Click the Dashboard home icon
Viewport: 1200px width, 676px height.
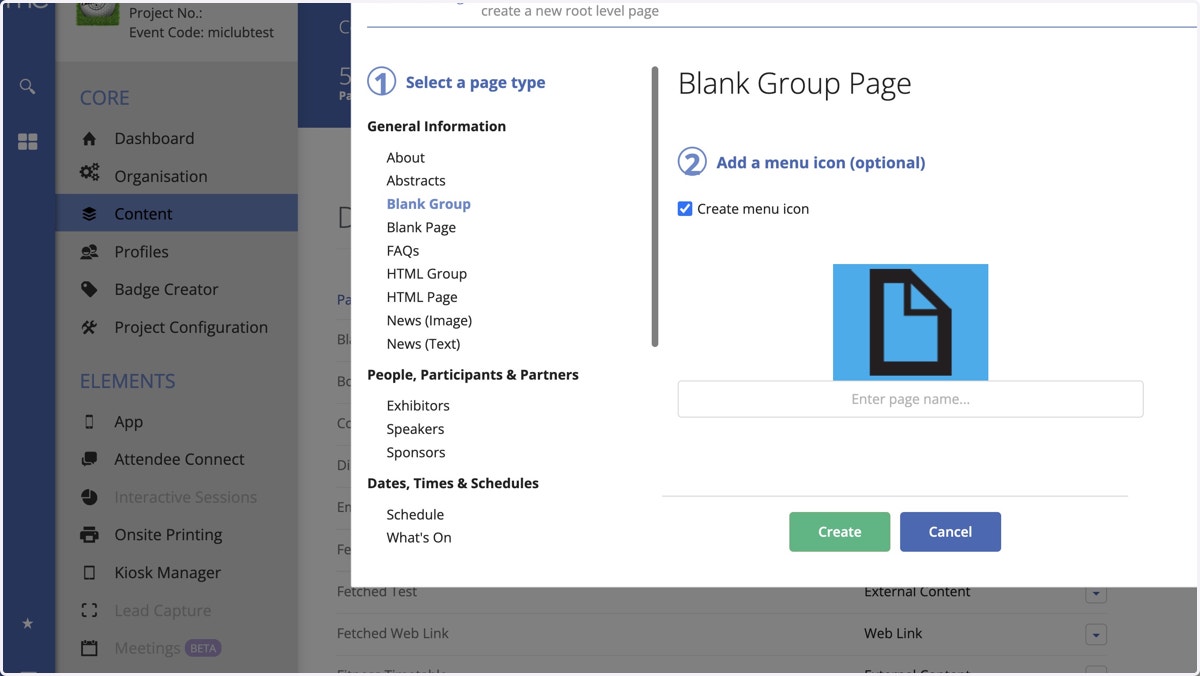(89, 138)
